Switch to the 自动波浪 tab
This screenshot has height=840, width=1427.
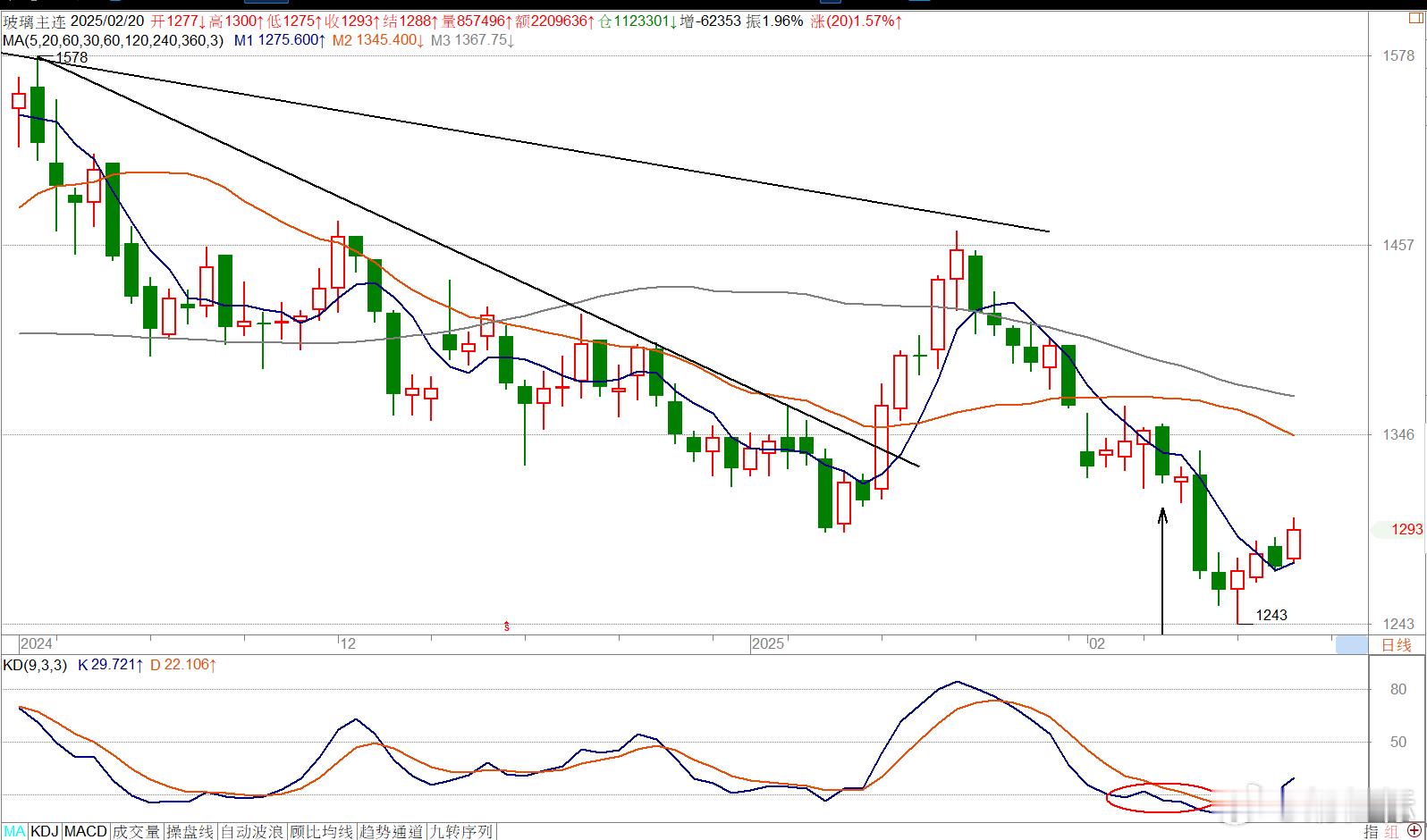[252, 832]
